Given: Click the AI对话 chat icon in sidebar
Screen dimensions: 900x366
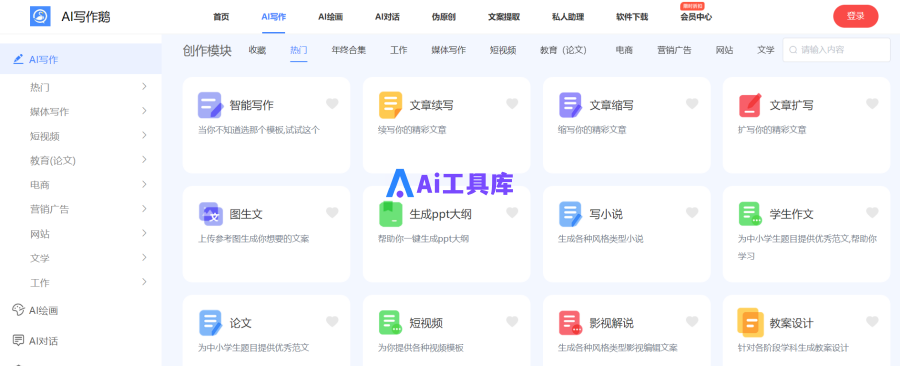Looking at the screenshot, I should click(18, 340).
